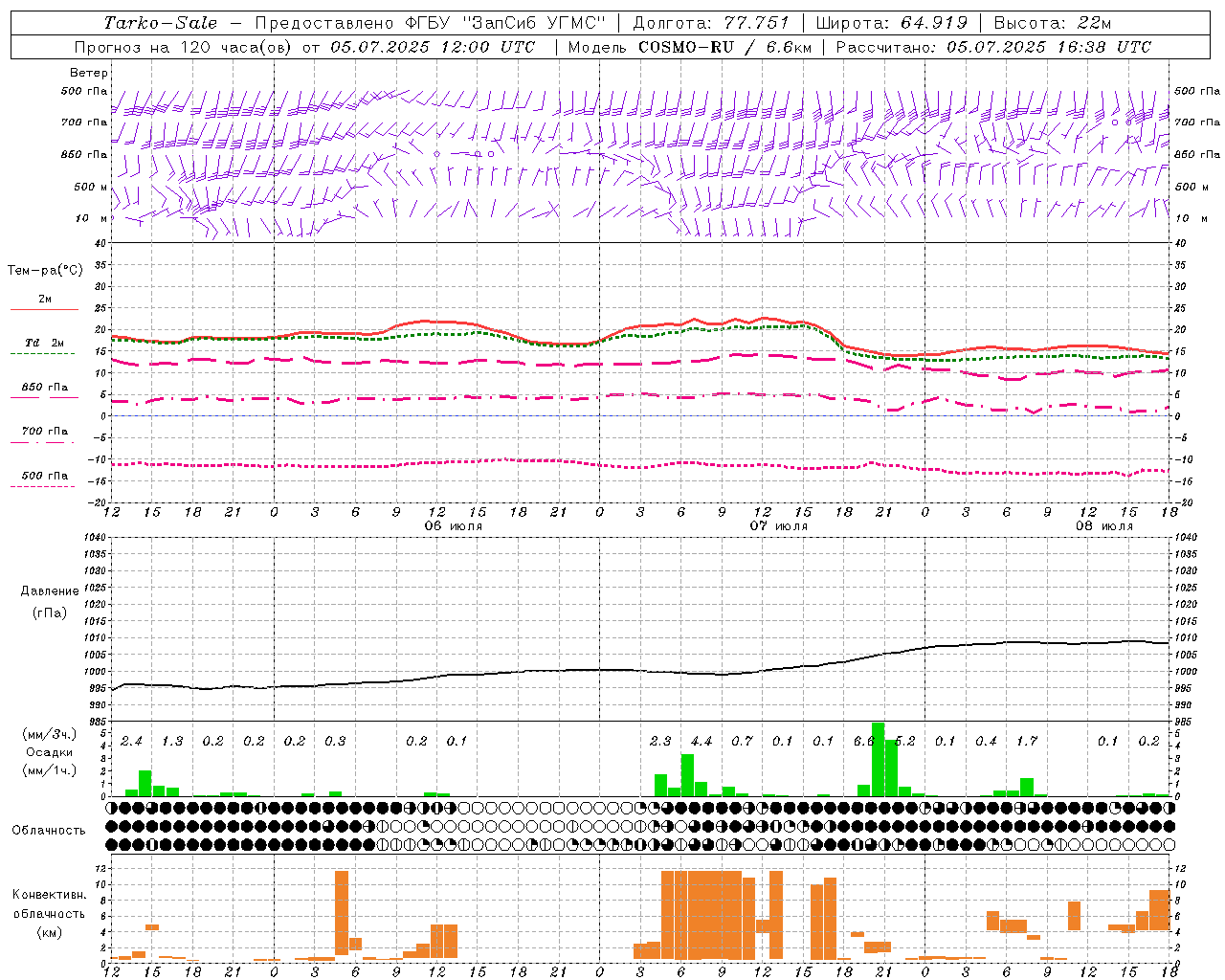This screenshot has width=1225, height=980.
Task: Select forecast start text "05.07.2025 12:00 UTC"
Action: point(433,47)
